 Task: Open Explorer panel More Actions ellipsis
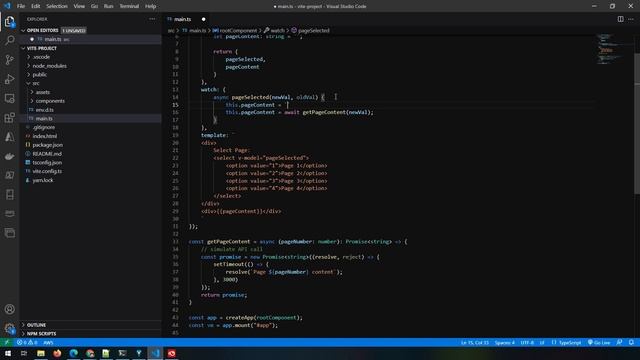point(152,19)
